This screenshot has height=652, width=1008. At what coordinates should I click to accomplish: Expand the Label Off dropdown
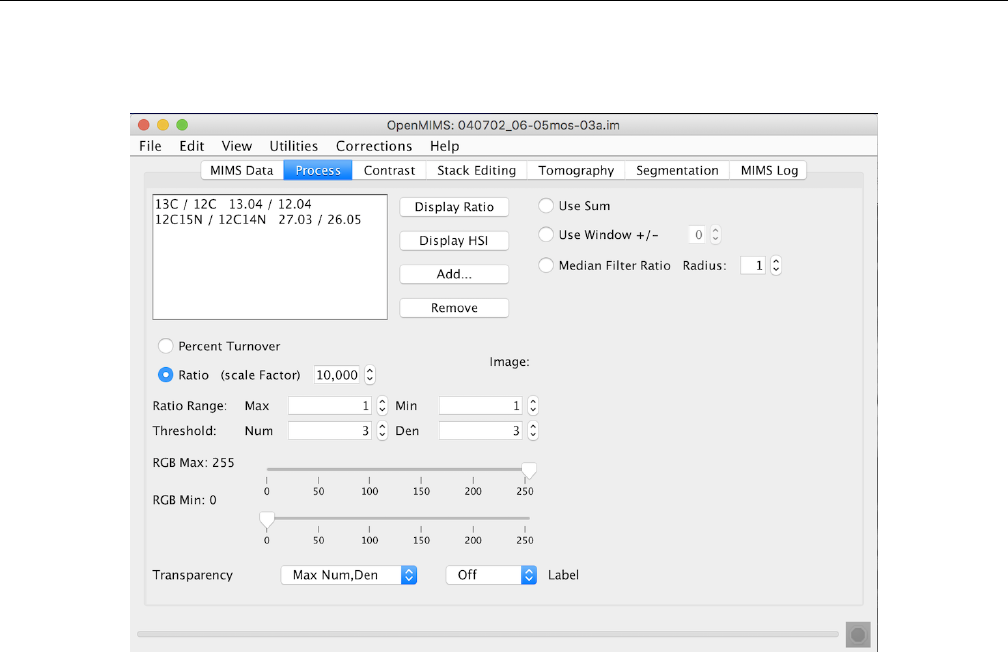point(492,575)
